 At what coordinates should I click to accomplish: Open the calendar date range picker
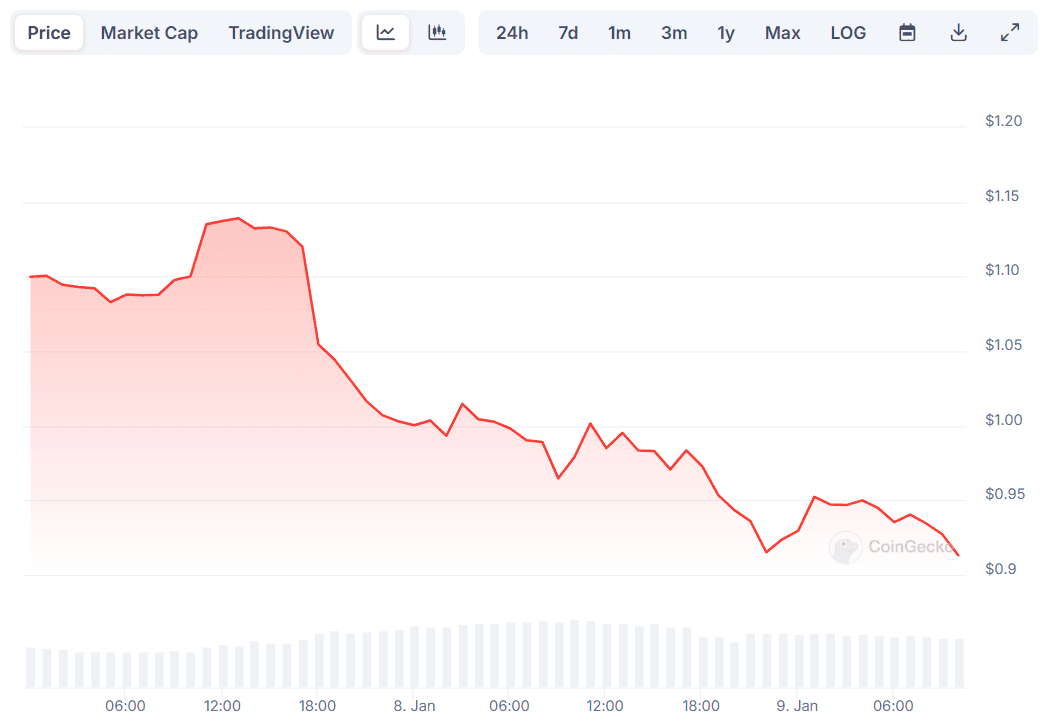907,33
